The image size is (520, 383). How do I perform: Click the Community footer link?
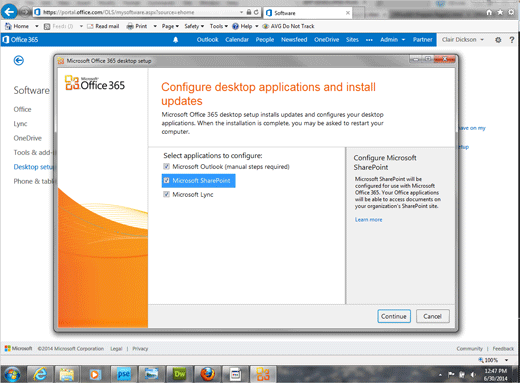(469, 349)
